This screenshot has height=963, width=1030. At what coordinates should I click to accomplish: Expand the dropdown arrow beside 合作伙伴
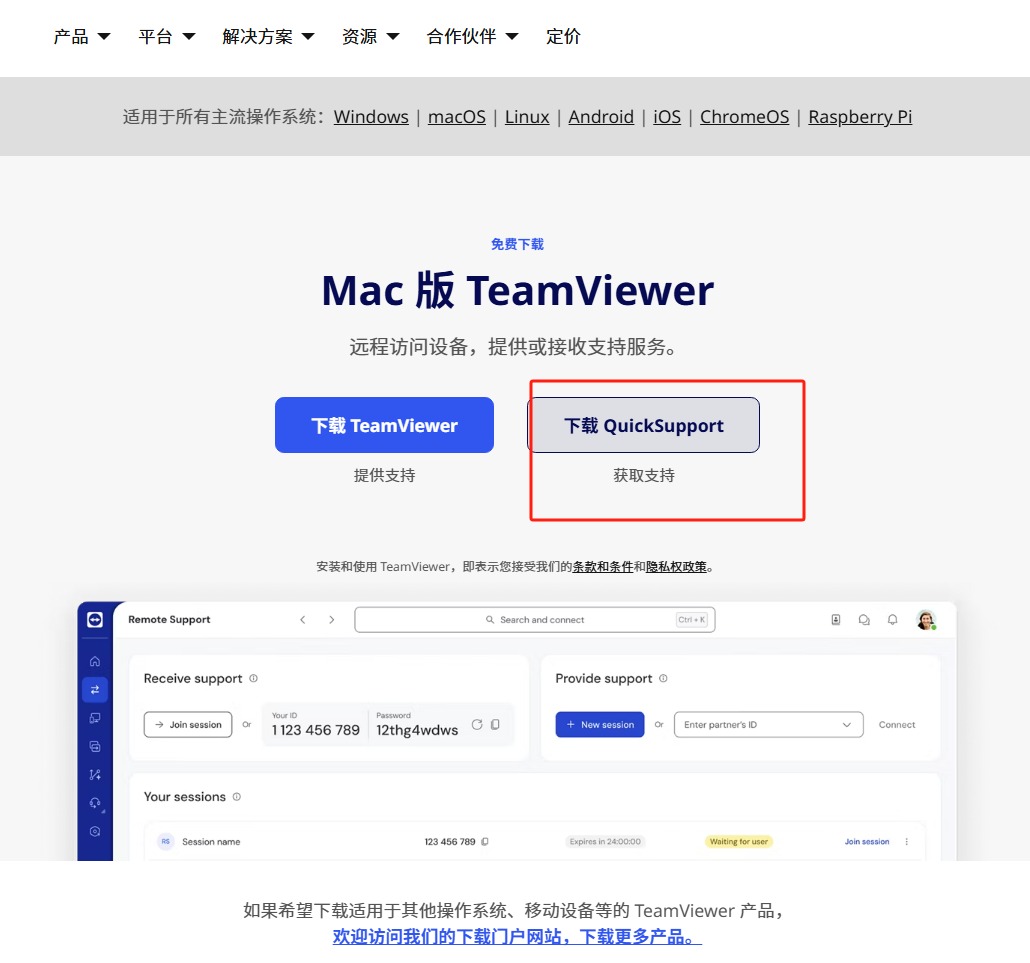512,37
